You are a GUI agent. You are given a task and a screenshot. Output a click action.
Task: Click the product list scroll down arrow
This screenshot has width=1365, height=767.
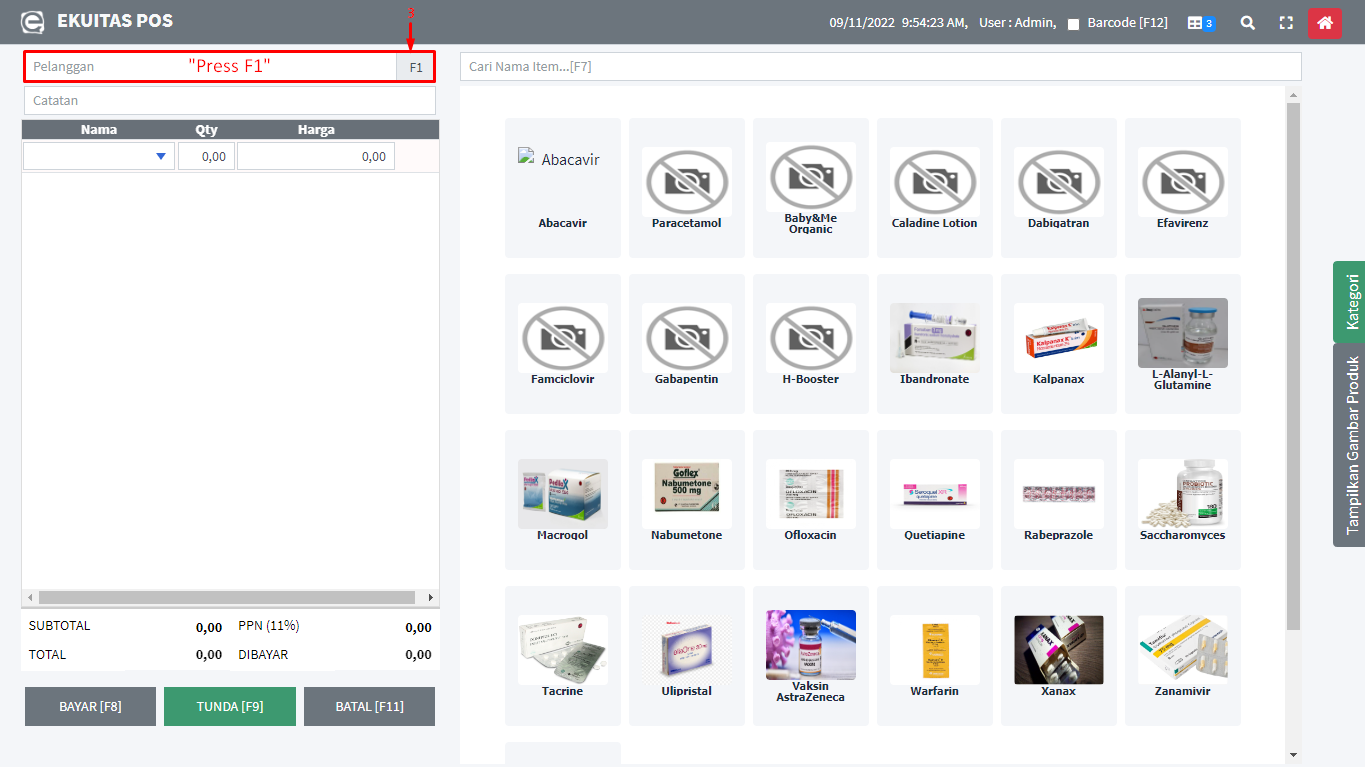click(1293, 755)
